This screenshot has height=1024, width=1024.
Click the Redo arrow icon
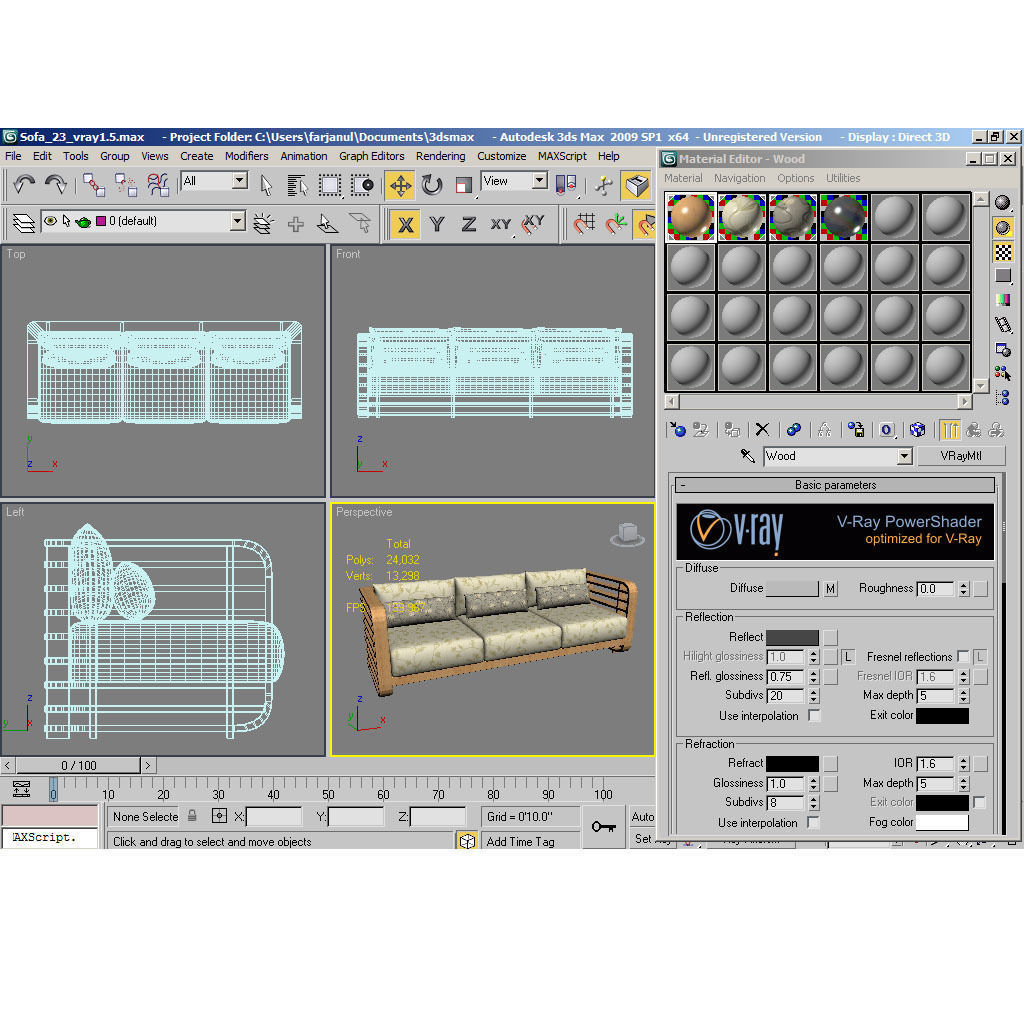(56, 185)
